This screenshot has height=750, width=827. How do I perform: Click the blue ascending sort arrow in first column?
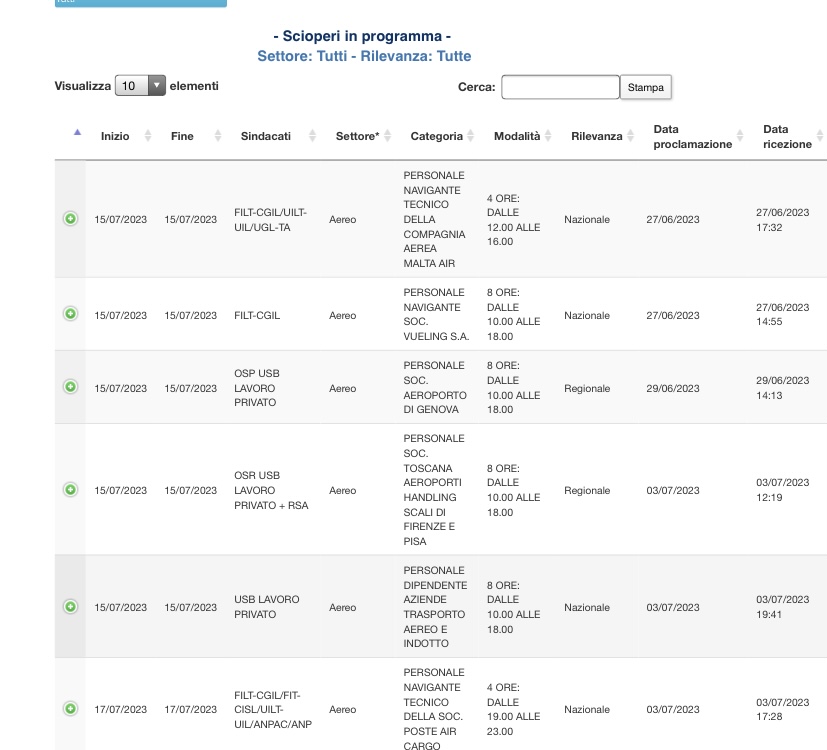tap(77, 133)
